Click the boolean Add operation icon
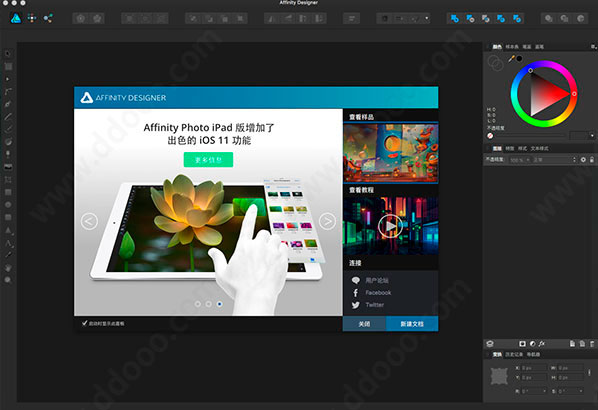598x410 pixels. tap(455, 18)
